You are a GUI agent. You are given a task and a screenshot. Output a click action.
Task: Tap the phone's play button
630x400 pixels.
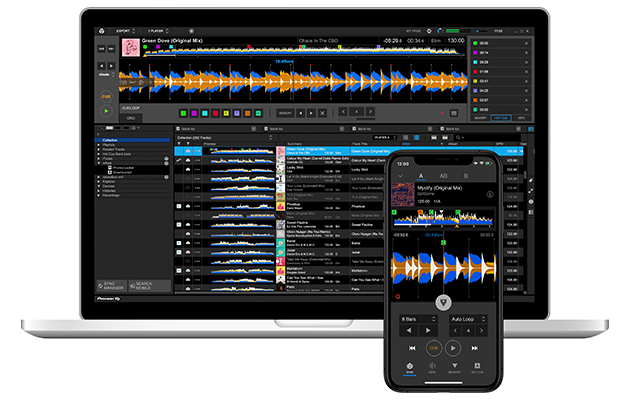(453, 349)
